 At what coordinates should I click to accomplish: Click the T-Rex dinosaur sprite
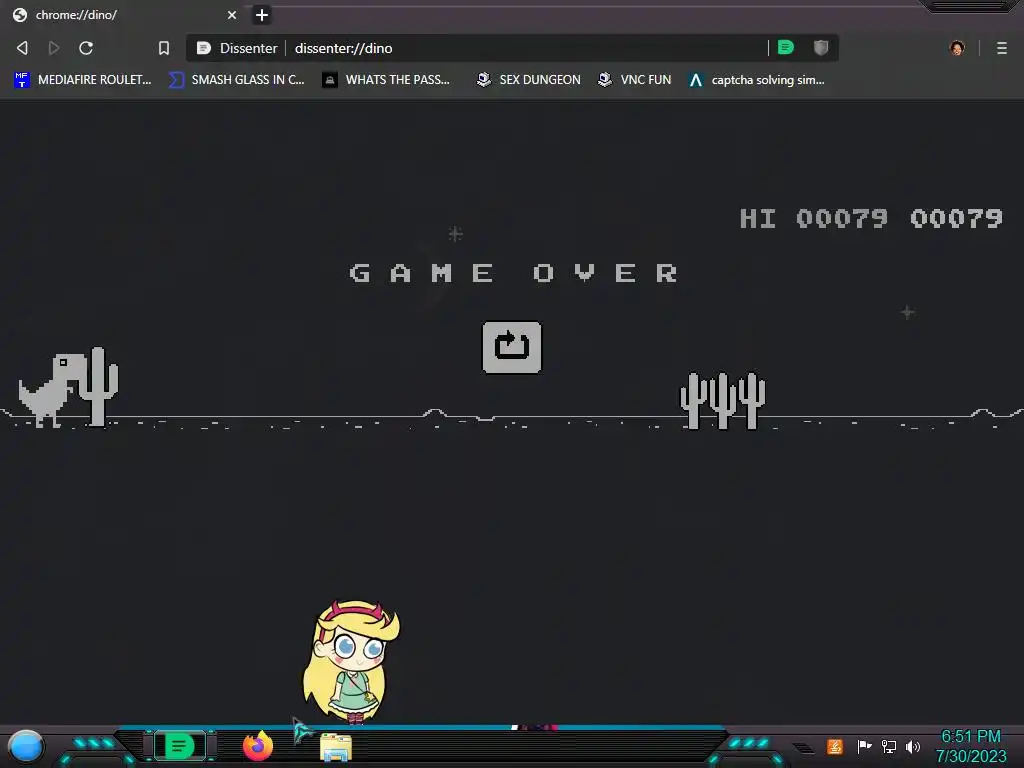pos(52,391)
